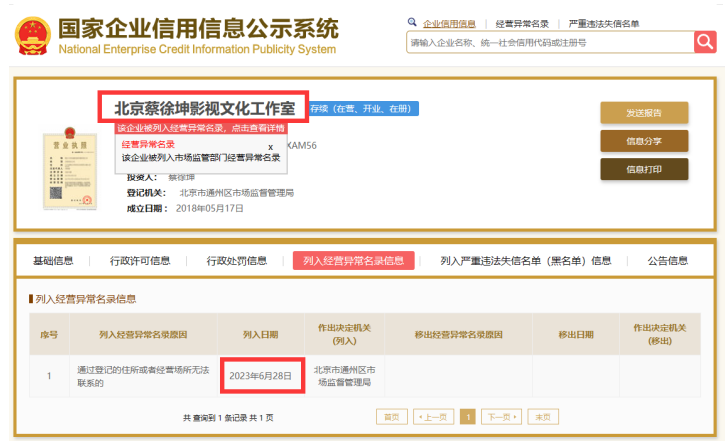Close the 经营异常名录 tooltip popup
This screenshot has height=441, width=725.
click(270, 146)
